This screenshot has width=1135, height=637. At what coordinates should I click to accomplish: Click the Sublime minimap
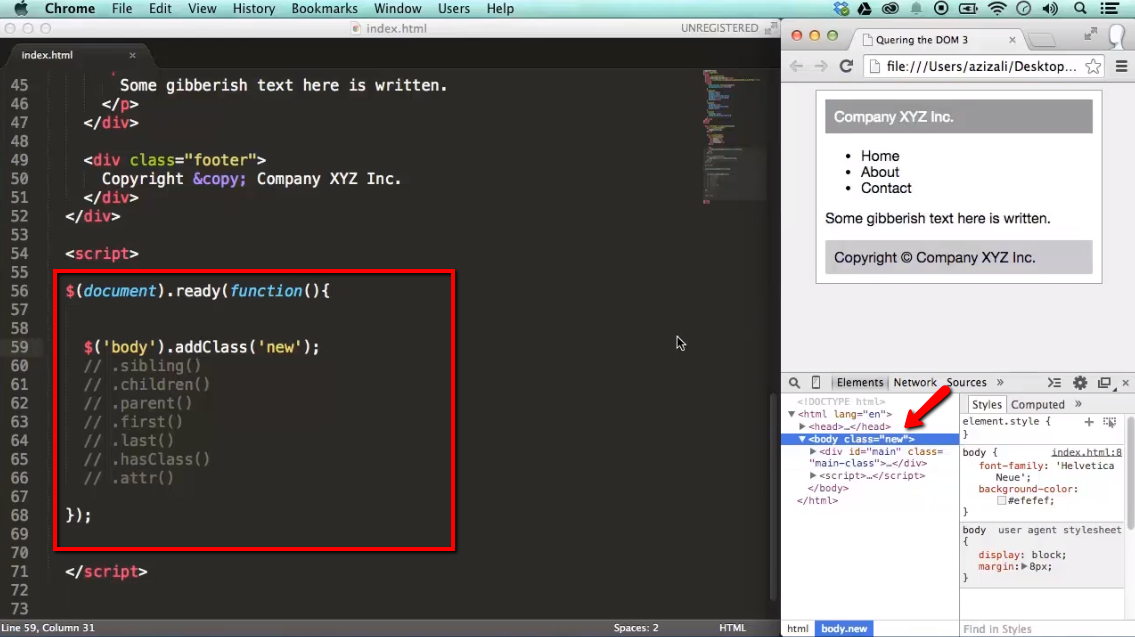(733, 135)
